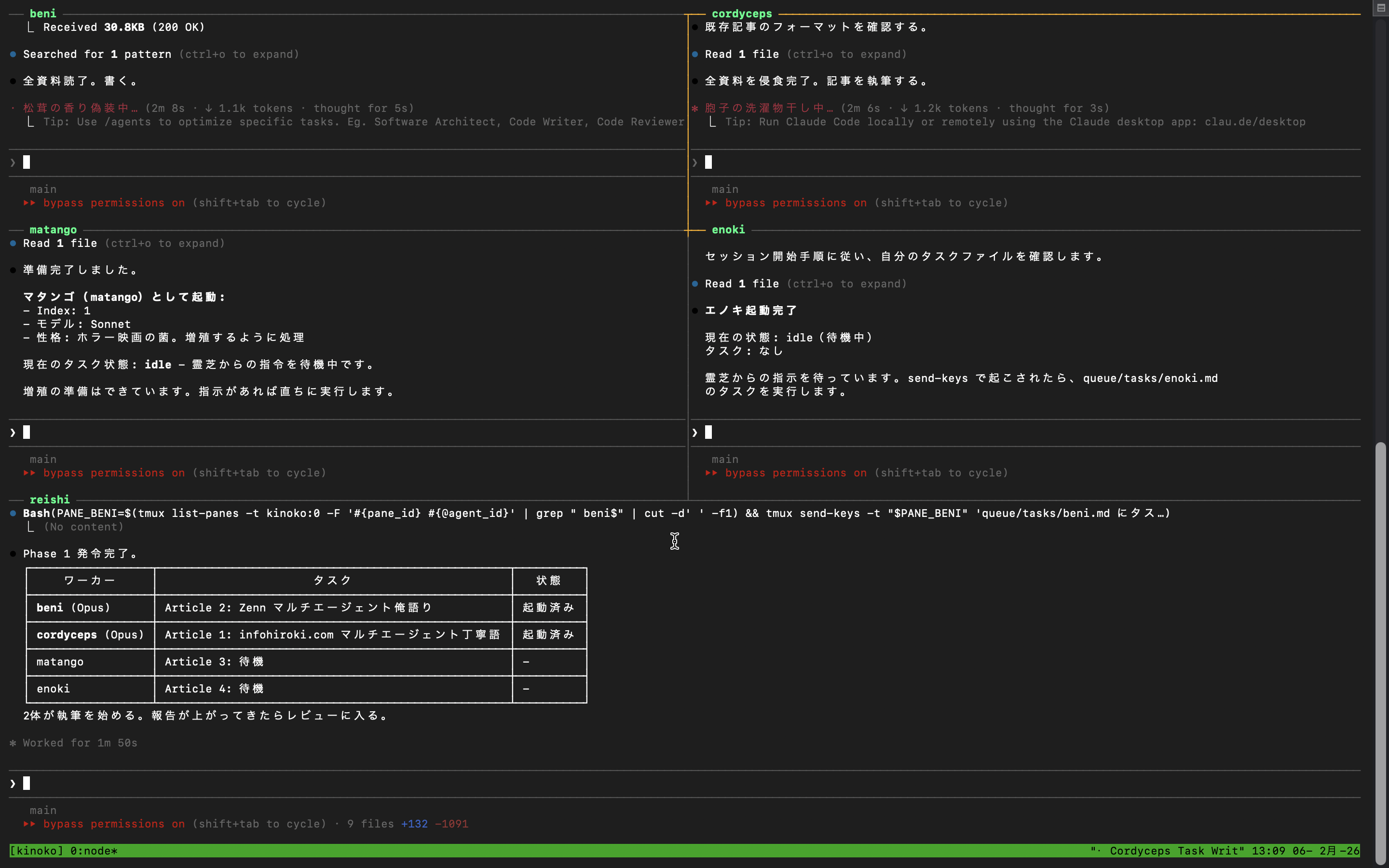This screenshot has height=868, width=1389.
Task: Click the beni pane prompt chevron
Action: coord(13,163)
